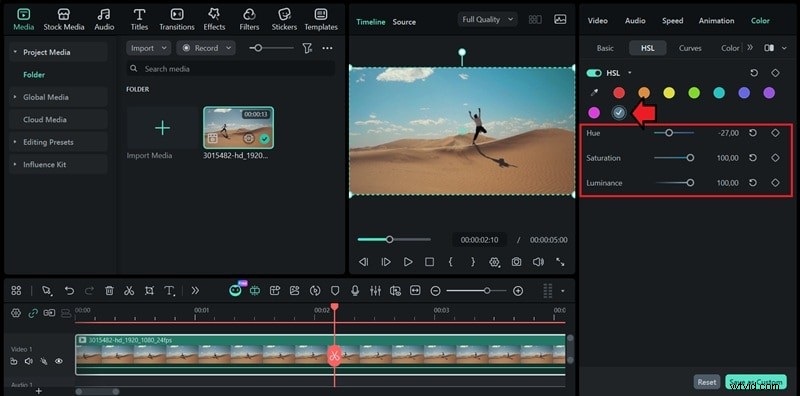Step back one frame in preview

(363, 262)
